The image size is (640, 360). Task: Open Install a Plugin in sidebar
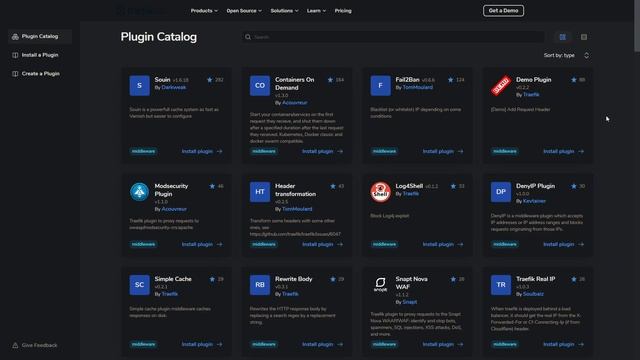40,55
